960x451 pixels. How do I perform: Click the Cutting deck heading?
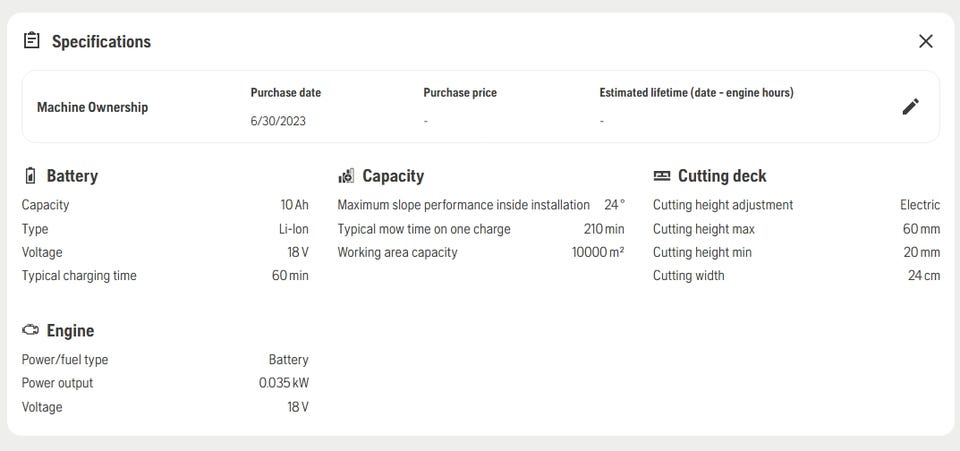pos(722,176)
